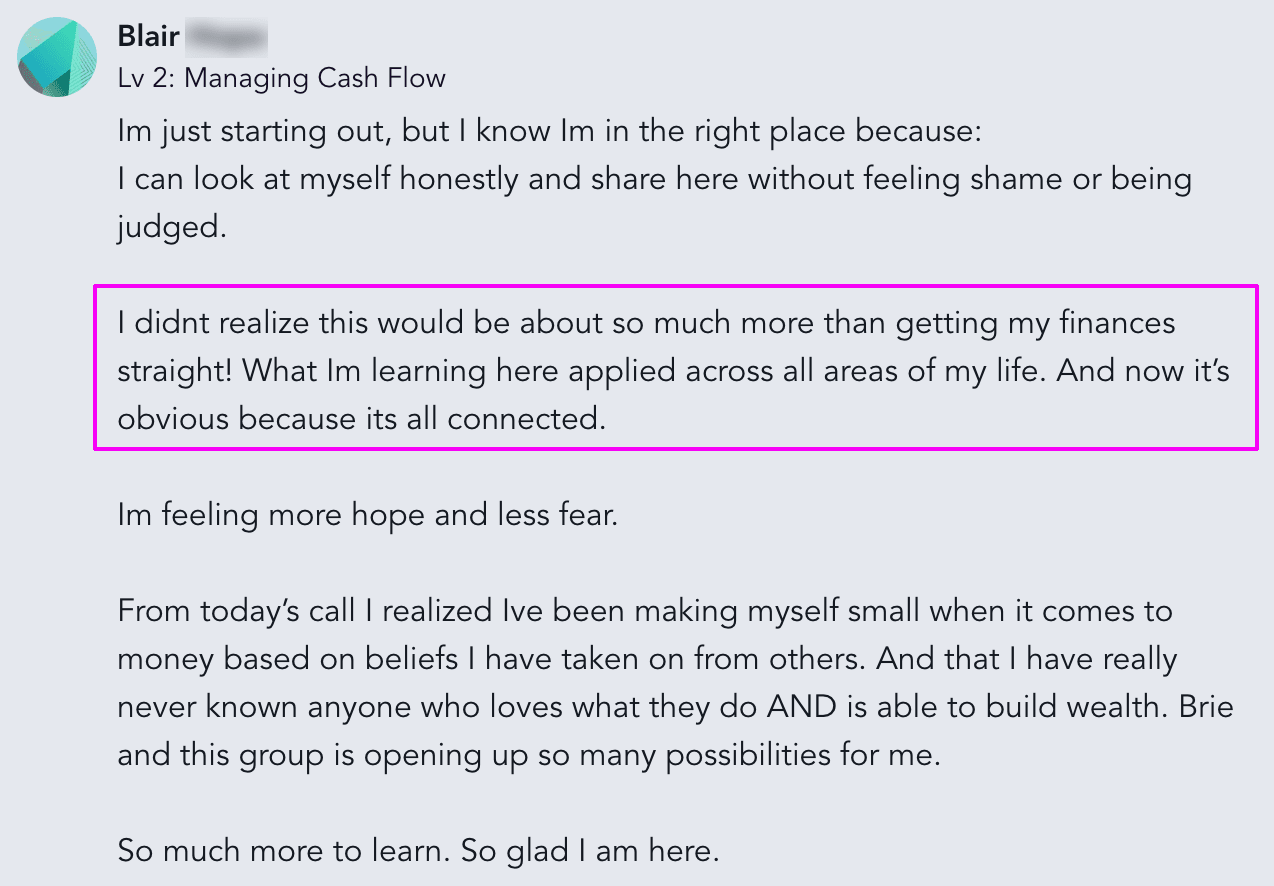Click the line starting "straight! What Im learning"
Screen dimensions: 1274x886
[673, 371]
